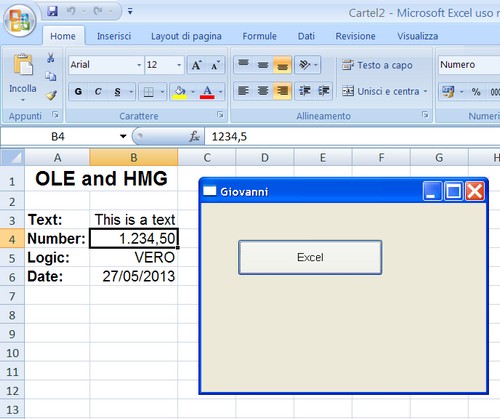Apply the percent style format

(x=476, y=91)
